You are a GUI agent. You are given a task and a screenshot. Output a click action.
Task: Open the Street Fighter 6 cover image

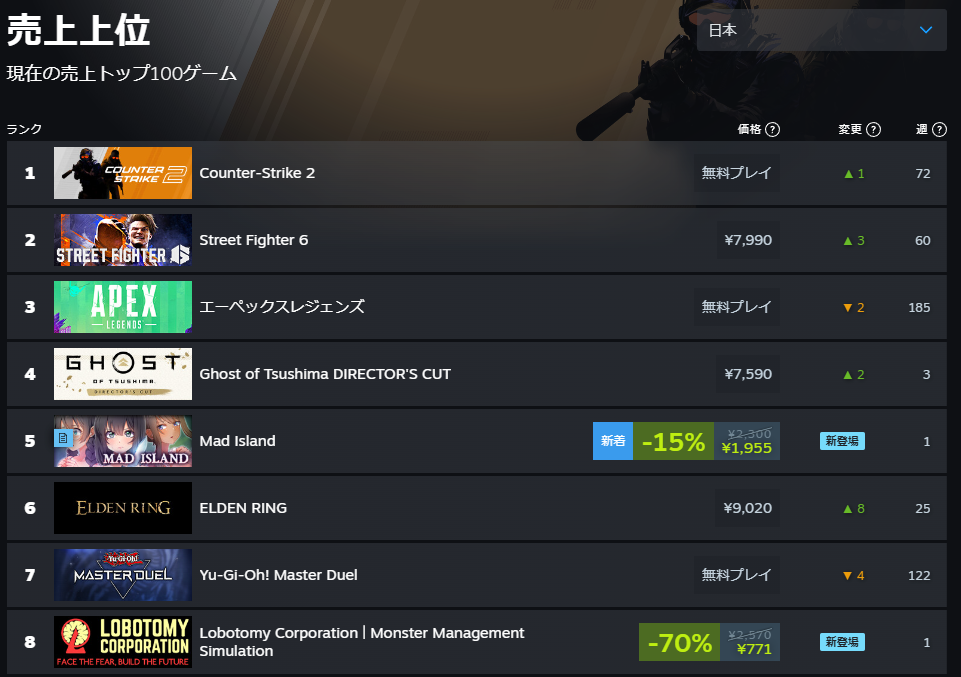(x=123, y=240)
